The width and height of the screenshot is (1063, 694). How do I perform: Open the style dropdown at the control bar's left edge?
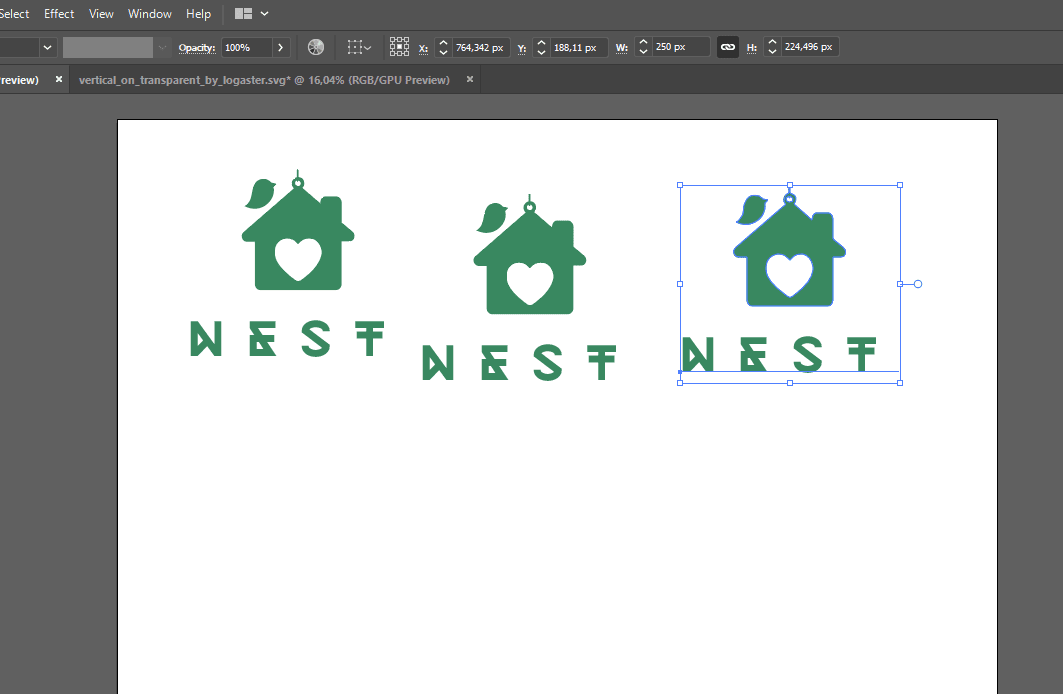(x=47, y=47)
